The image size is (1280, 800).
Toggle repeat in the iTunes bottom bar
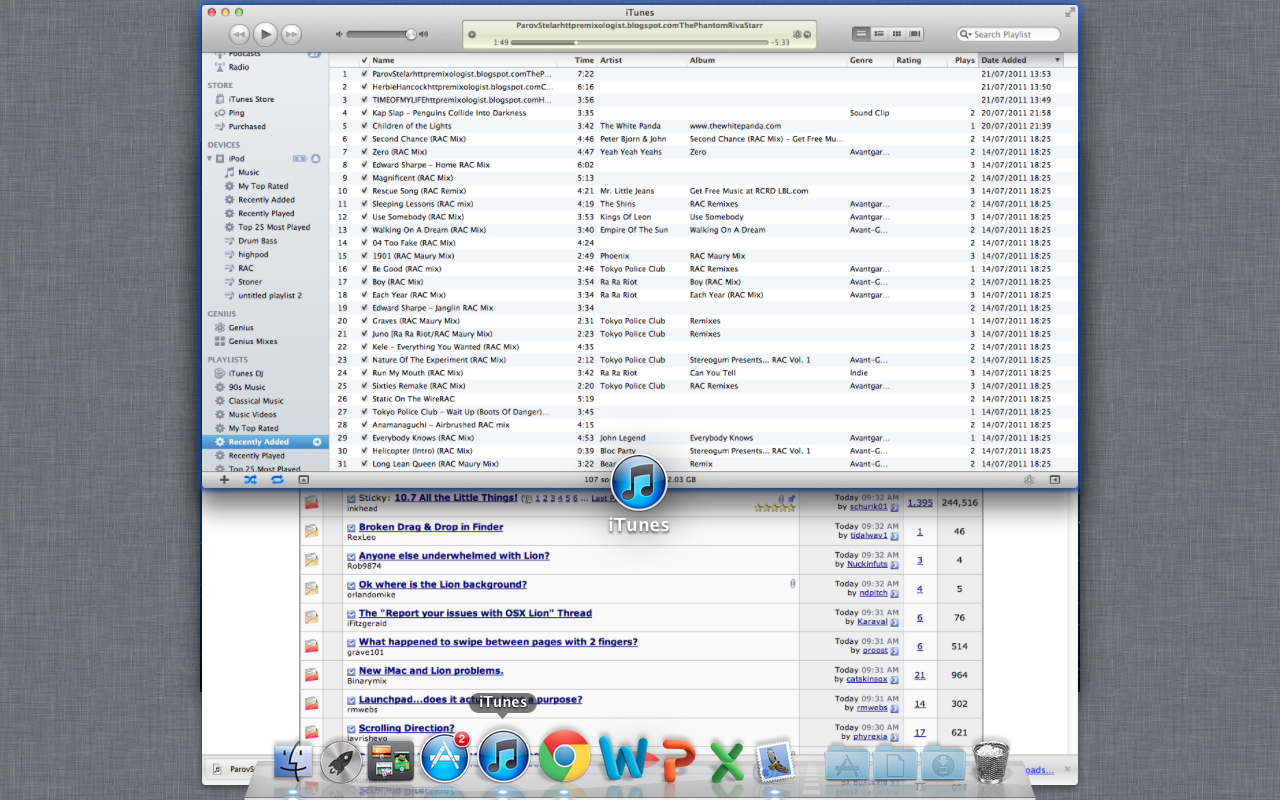[277, 479]
